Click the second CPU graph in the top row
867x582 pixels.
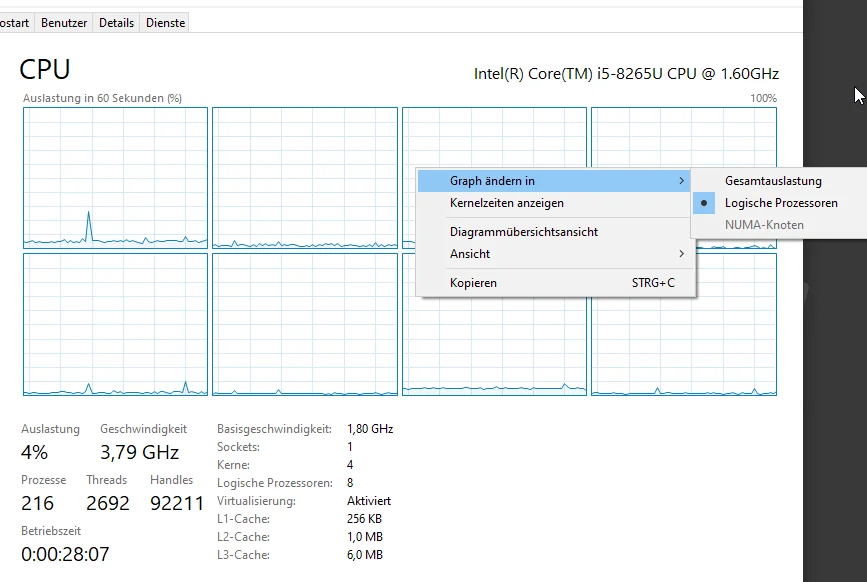[305, 178]
